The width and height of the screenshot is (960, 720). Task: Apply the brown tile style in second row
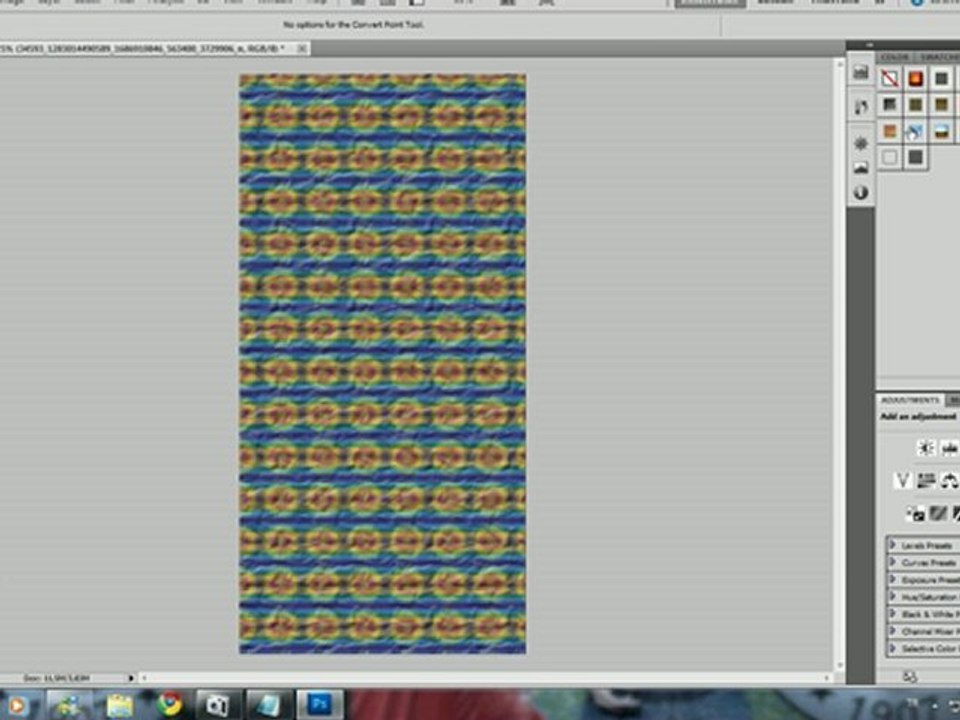[942, 105]
